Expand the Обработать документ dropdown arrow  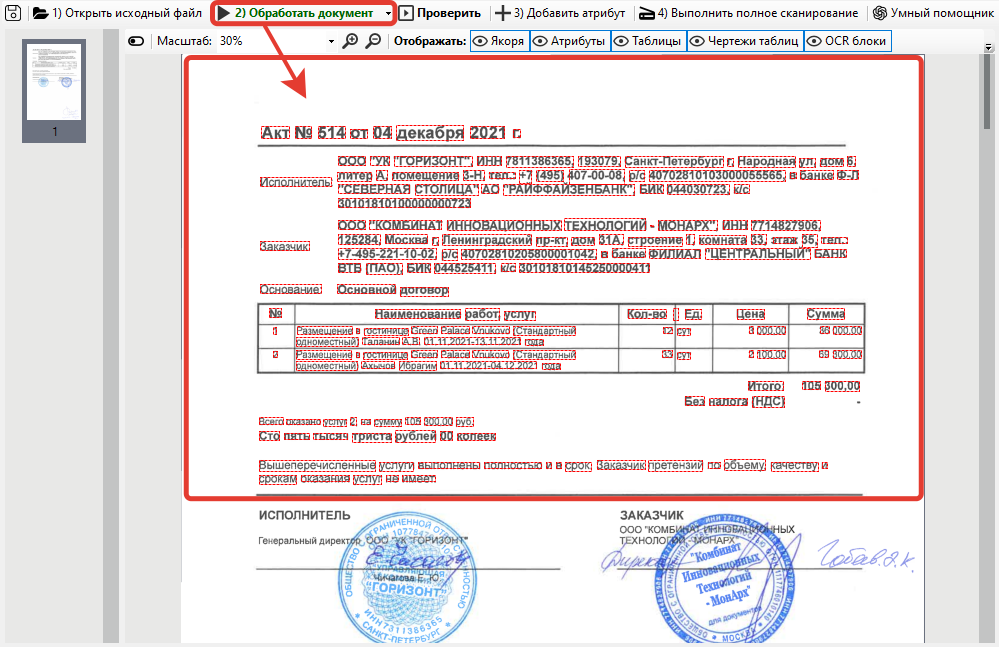tap(388, 13)
